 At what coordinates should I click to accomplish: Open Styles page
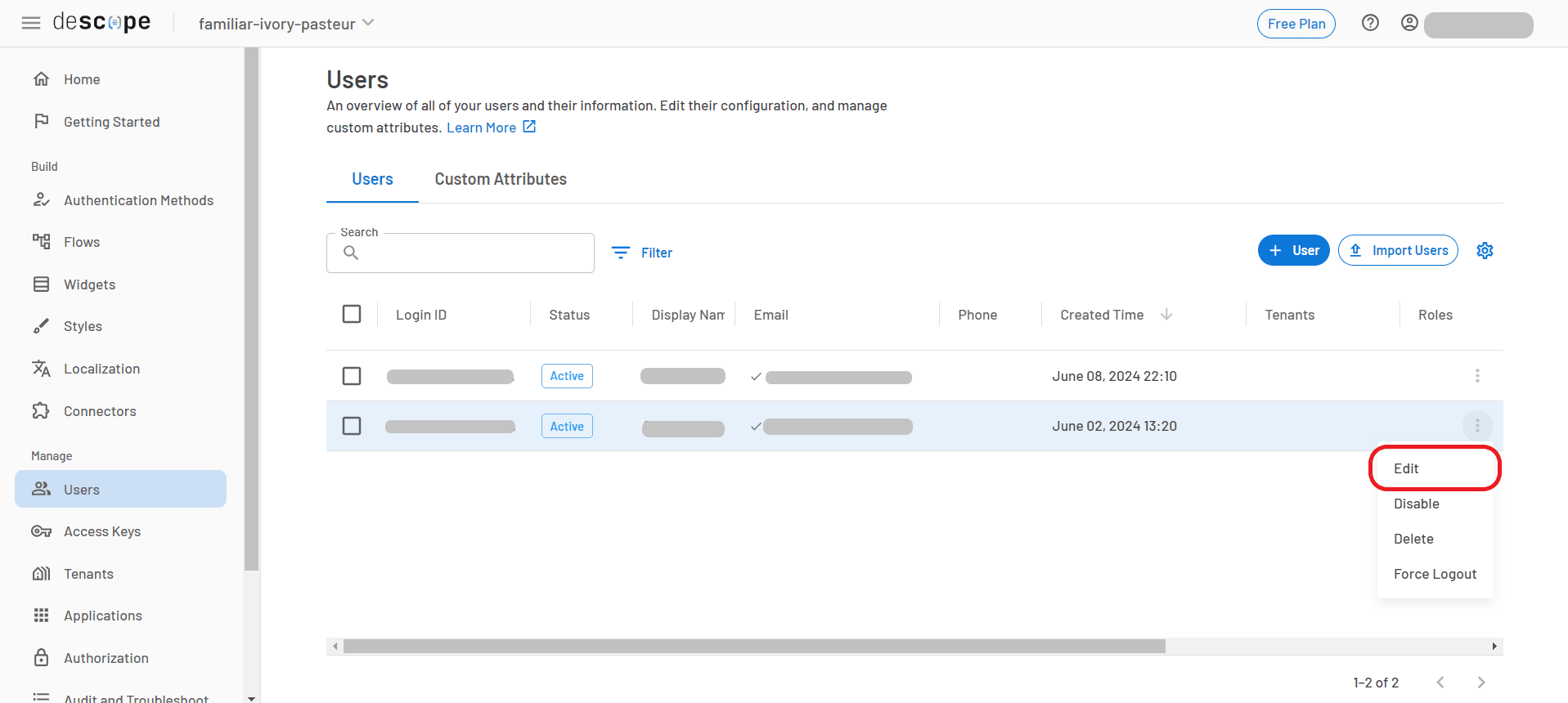coord(83,326)
